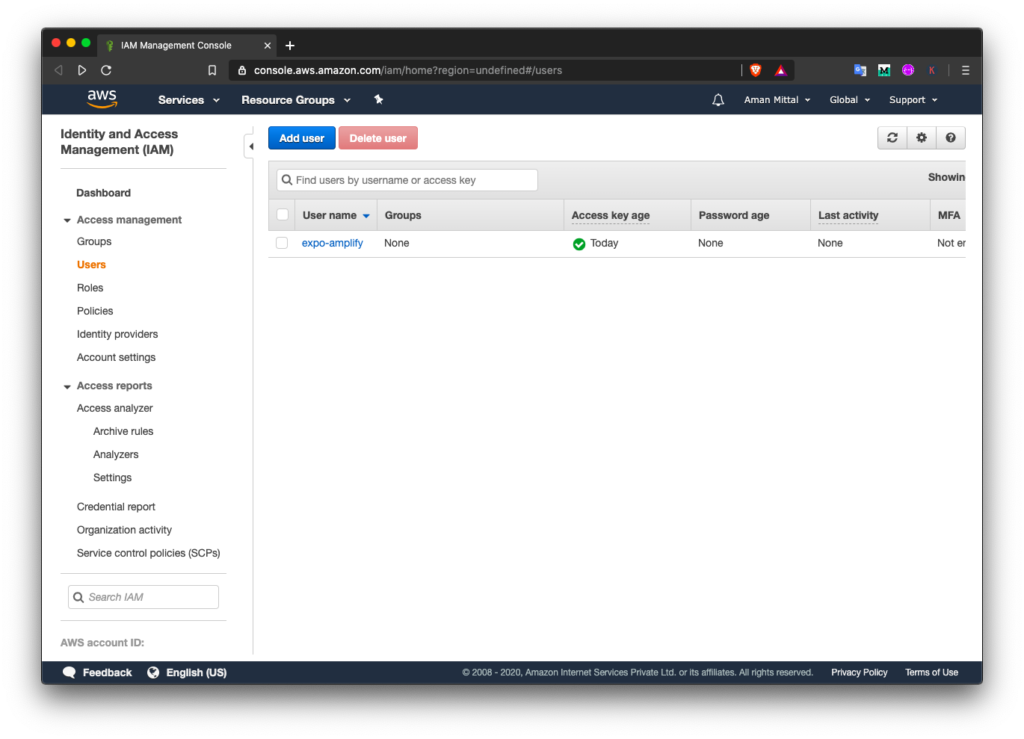Open the notifications bell

pos(718,100)
